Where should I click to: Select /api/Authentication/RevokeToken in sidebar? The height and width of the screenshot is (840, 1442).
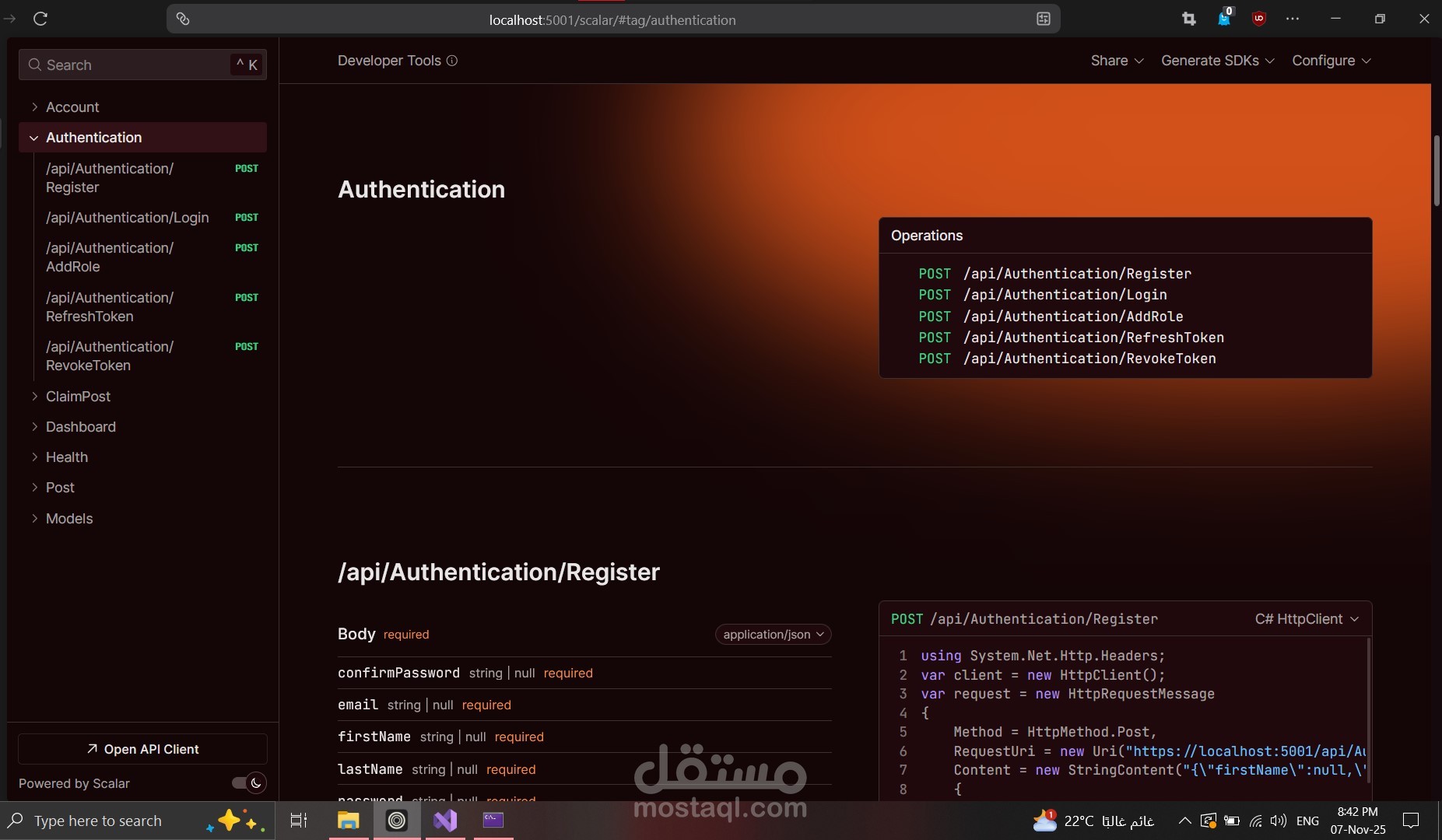151,356
